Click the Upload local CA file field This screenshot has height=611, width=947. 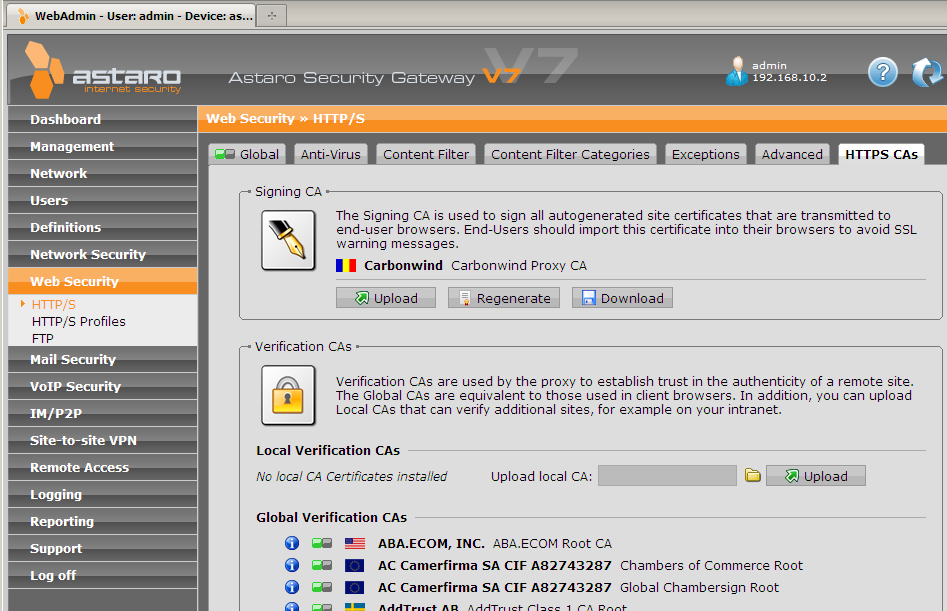[x=667, y=476]
